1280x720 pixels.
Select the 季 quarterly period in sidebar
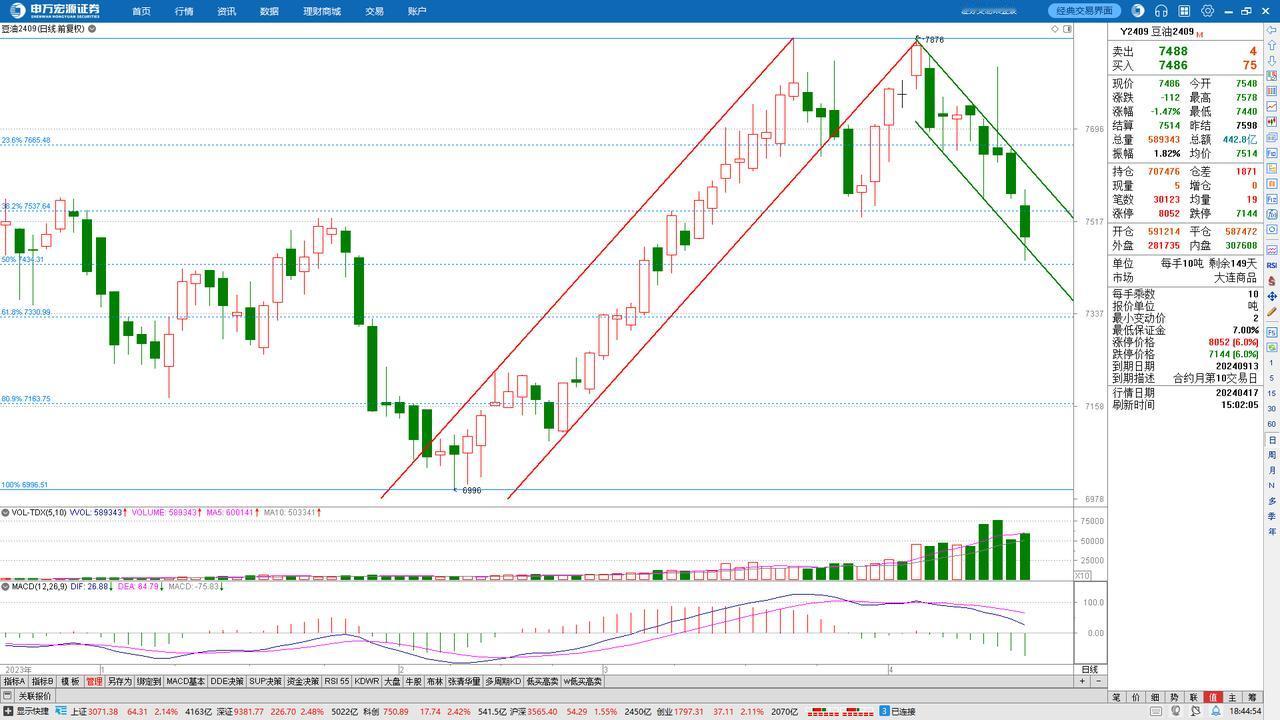tap(1272, 516)
